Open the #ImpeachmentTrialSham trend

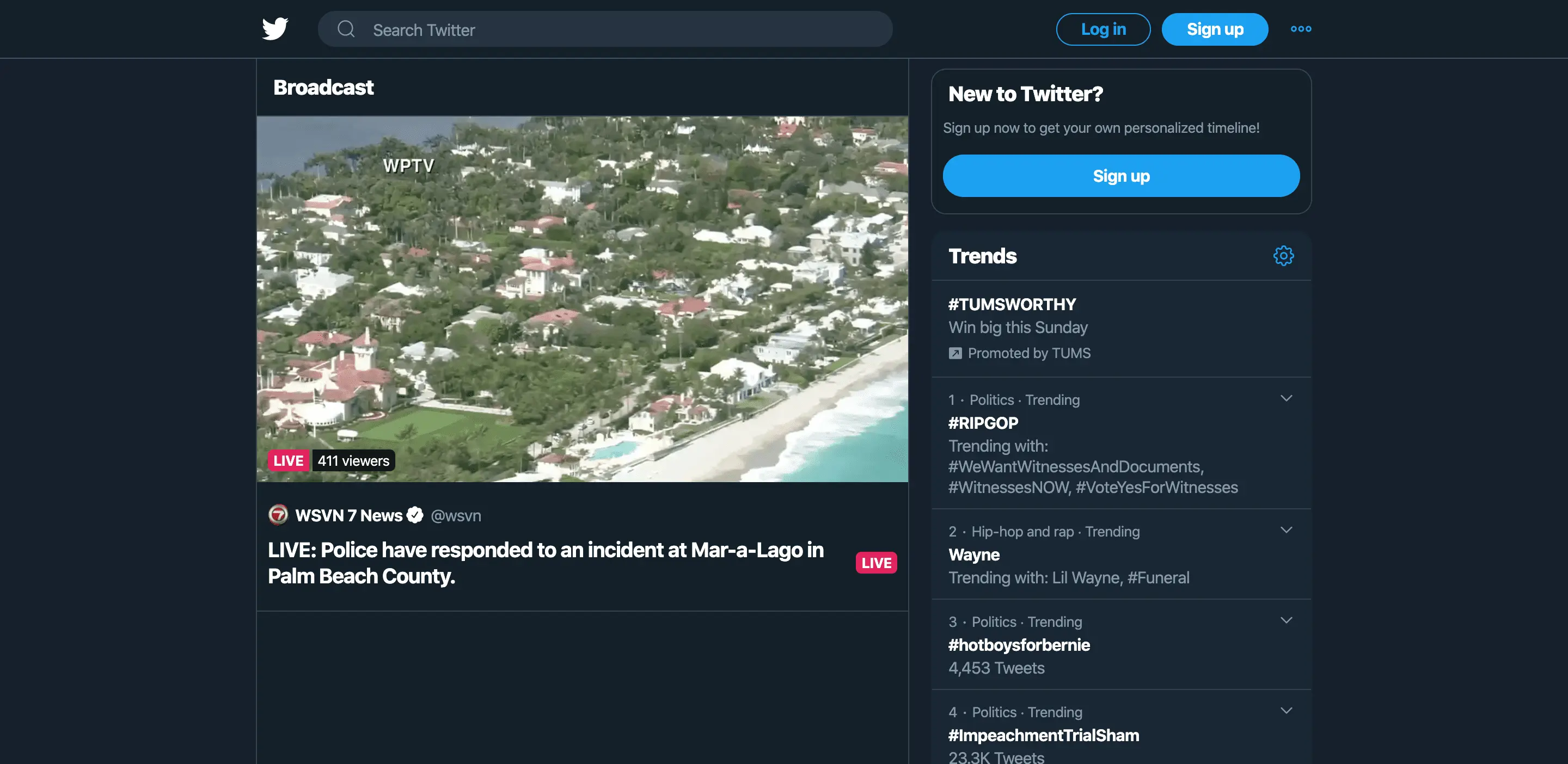[1043, 735]
